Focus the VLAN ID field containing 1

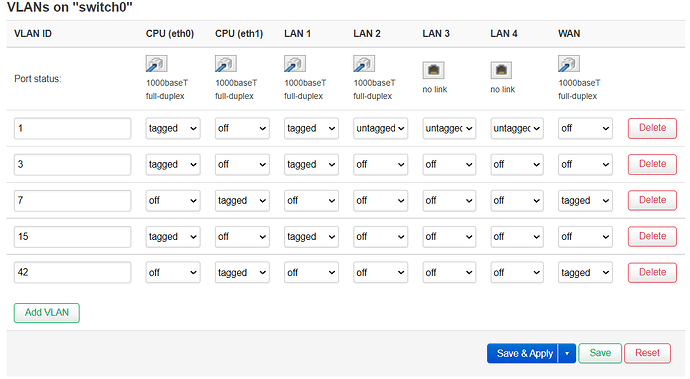72,129
